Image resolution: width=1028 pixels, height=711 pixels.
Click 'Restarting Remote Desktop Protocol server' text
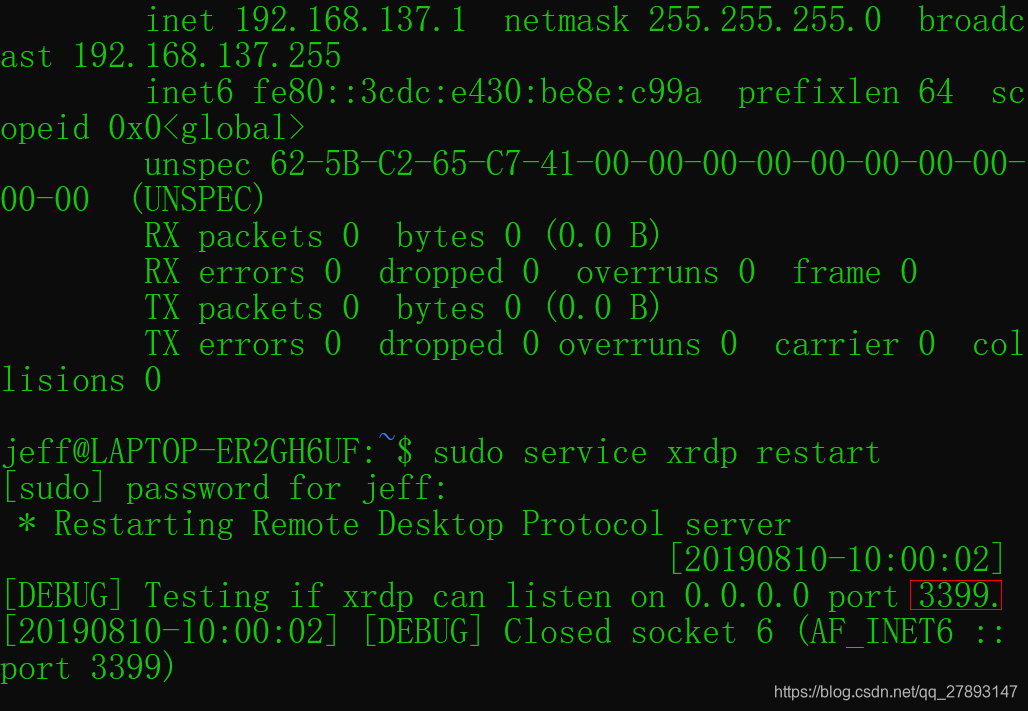[423, 524]
